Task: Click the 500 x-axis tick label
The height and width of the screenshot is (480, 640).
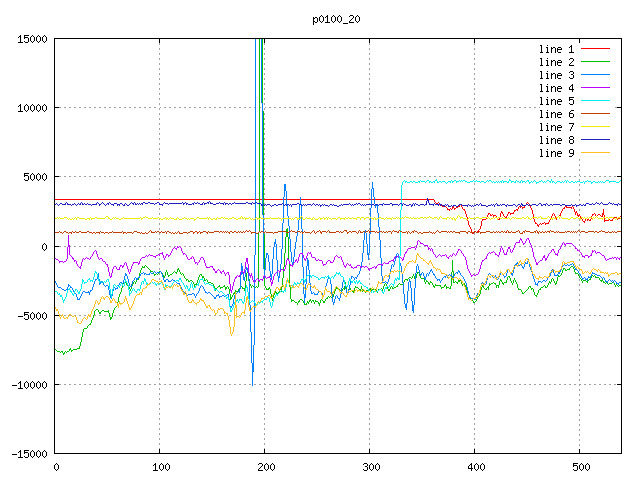Action: [580, 466]
